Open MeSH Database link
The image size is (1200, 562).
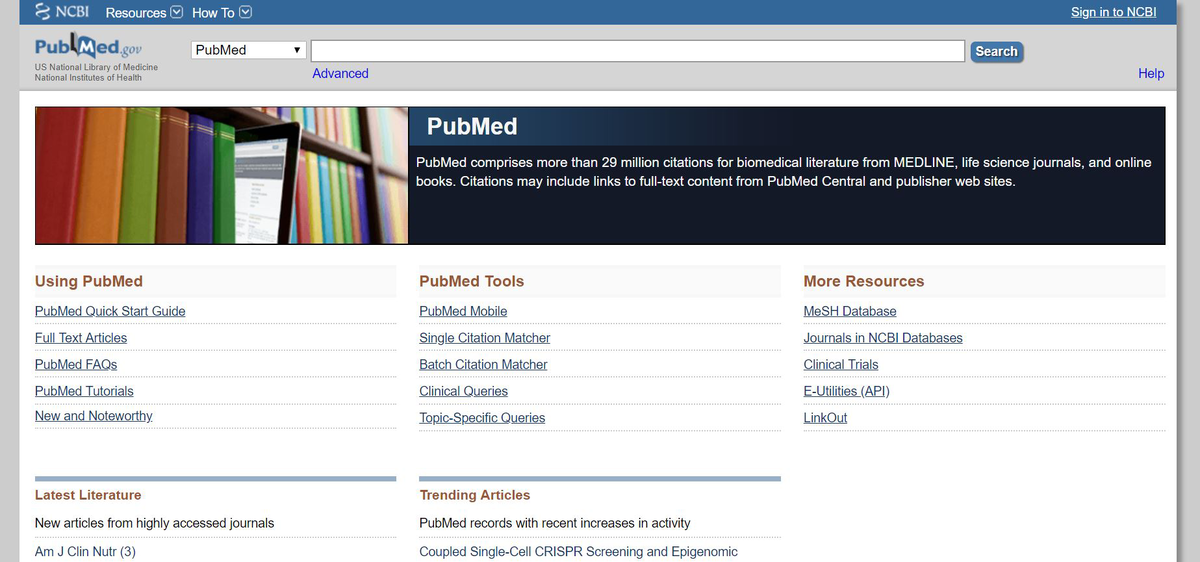[x=850, y=311]
